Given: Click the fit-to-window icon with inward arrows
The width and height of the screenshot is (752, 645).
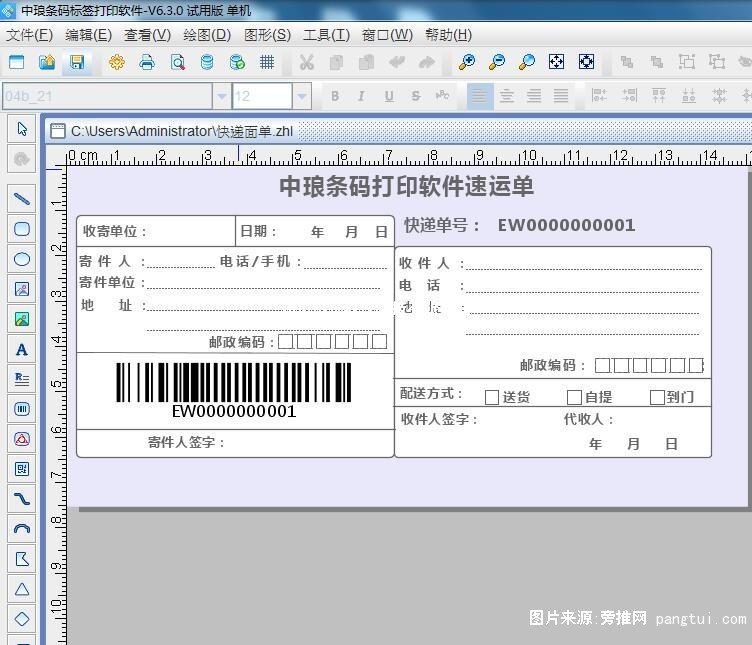Looking at the screenshot, I should pos(556,62).
